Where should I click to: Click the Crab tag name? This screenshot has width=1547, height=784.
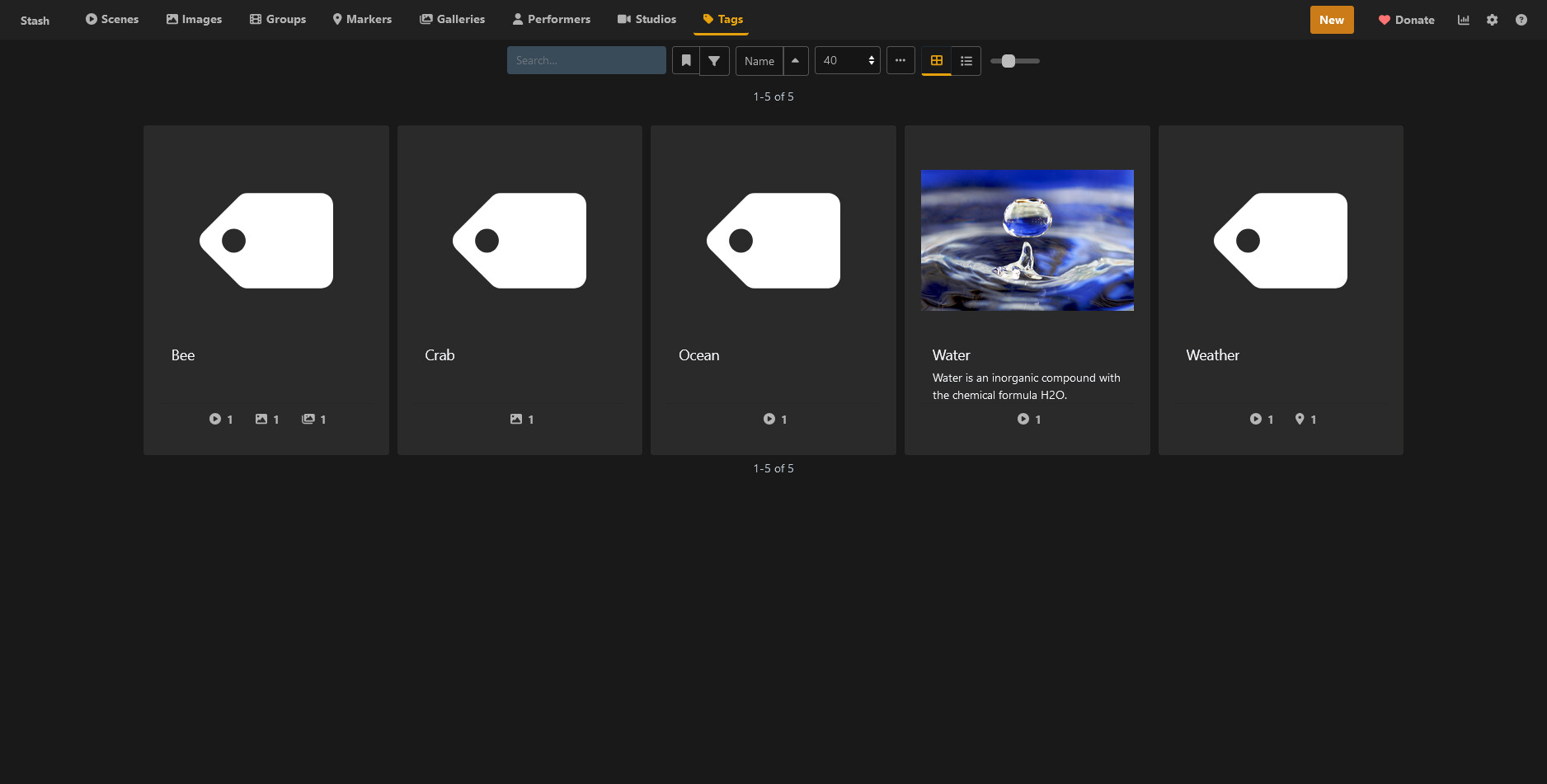coord(440,355)
